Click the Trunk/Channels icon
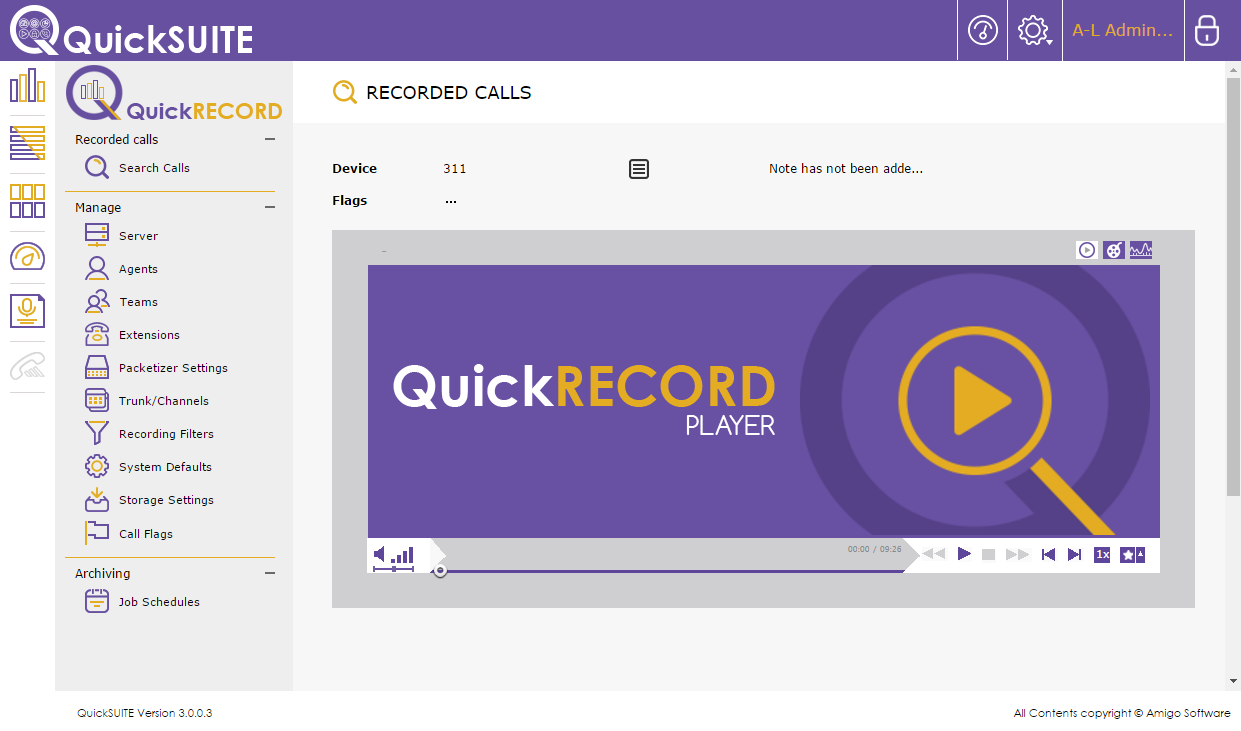The width and height of the screenshot is (1241, 731). pos(97,400)
